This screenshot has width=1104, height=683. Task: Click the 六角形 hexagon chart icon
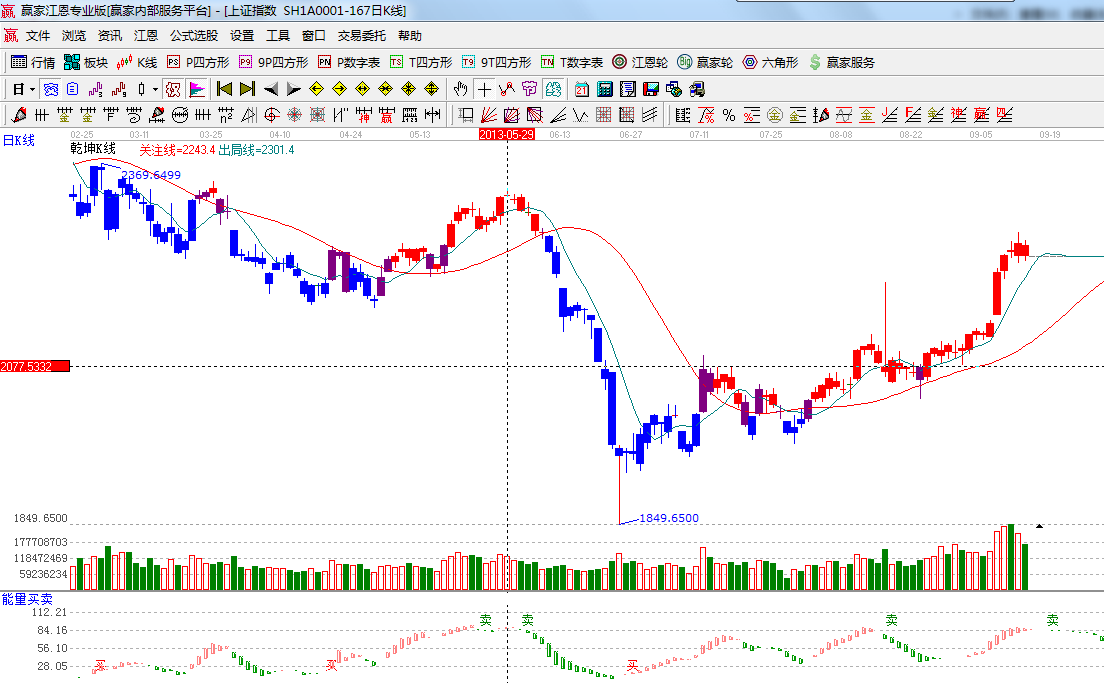click(x=770, y=62)
